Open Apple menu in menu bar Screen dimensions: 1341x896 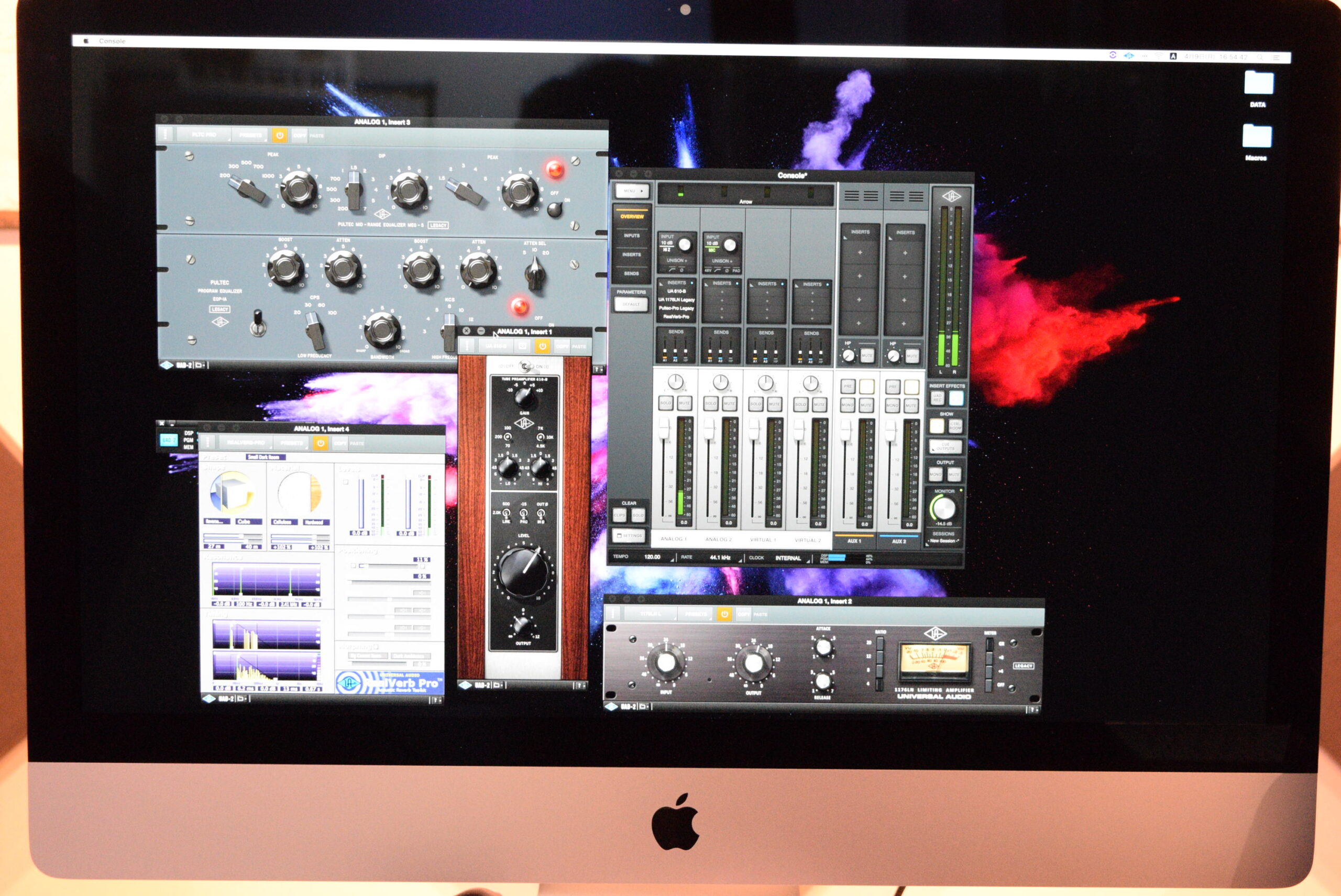click(x=86, y=41)
